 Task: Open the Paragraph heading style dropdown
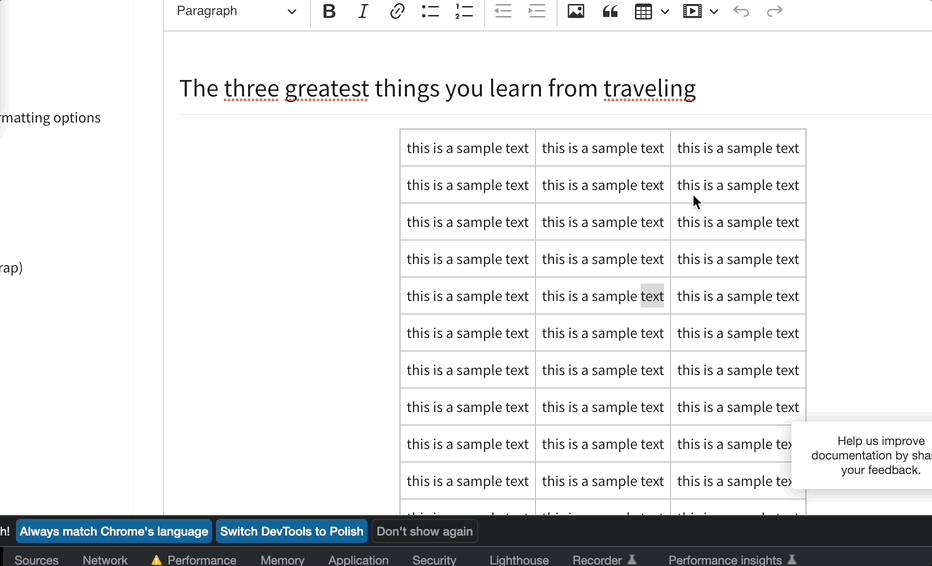[x=237, y=11]
